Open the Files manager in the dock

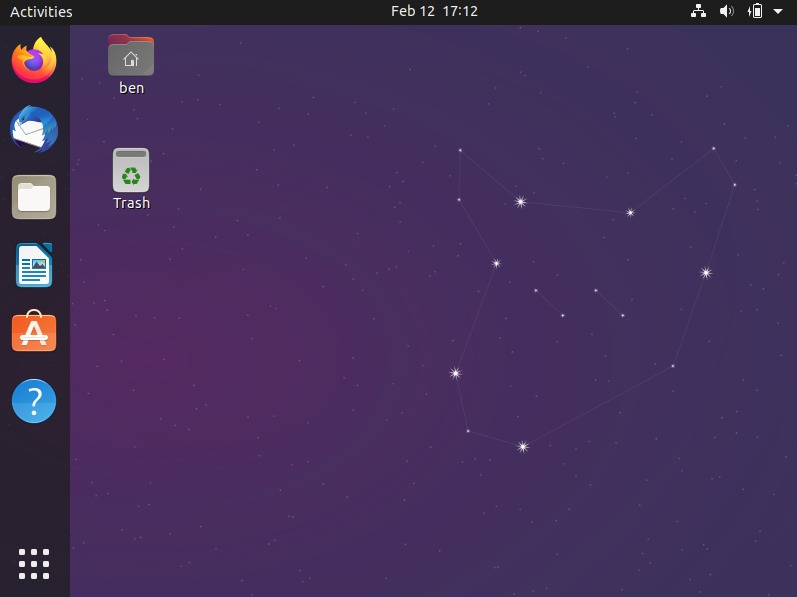tap(34, 197)
